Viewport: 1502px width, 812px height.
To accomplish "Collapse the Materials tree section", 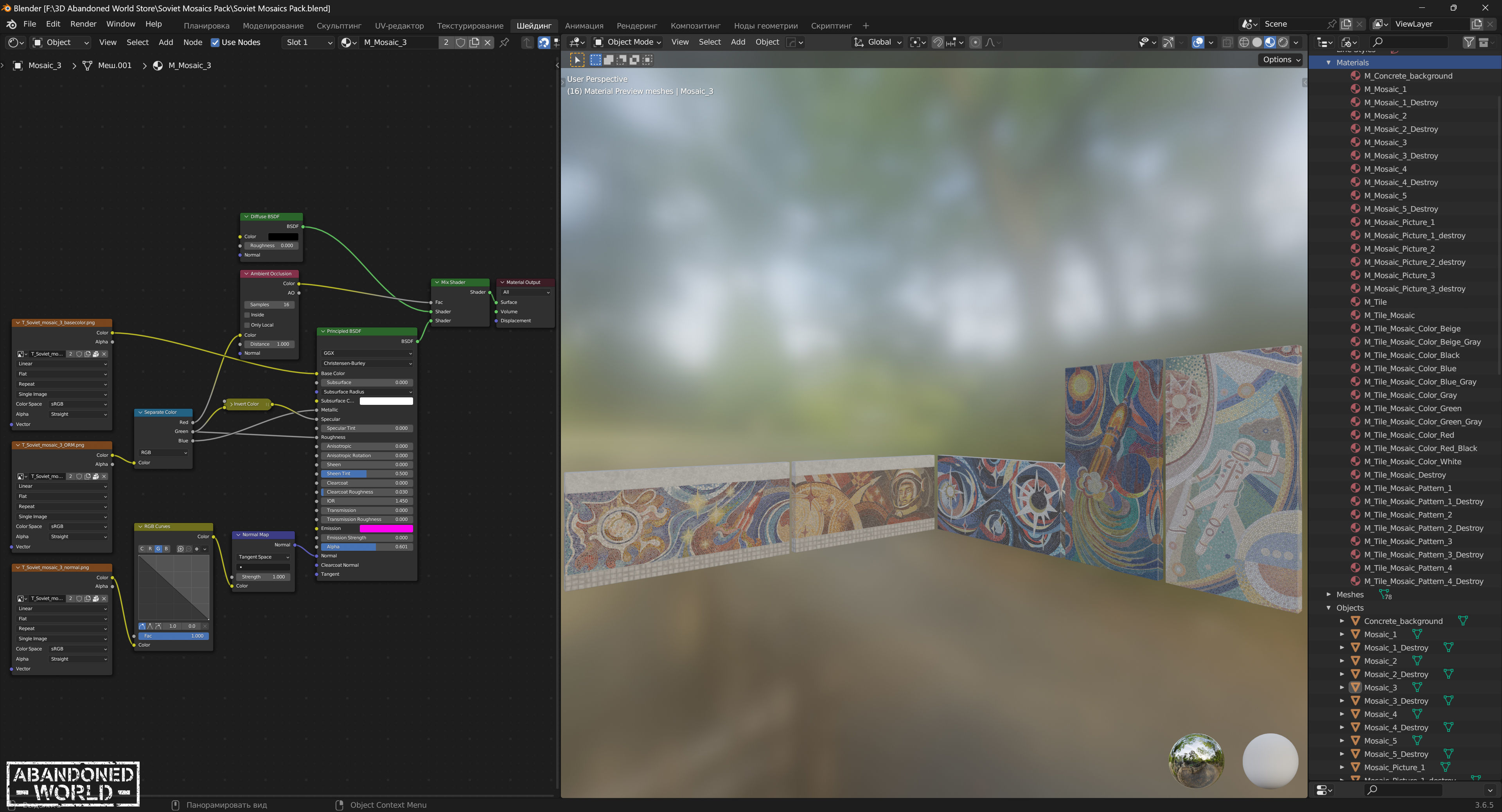I will (1329, 62).
